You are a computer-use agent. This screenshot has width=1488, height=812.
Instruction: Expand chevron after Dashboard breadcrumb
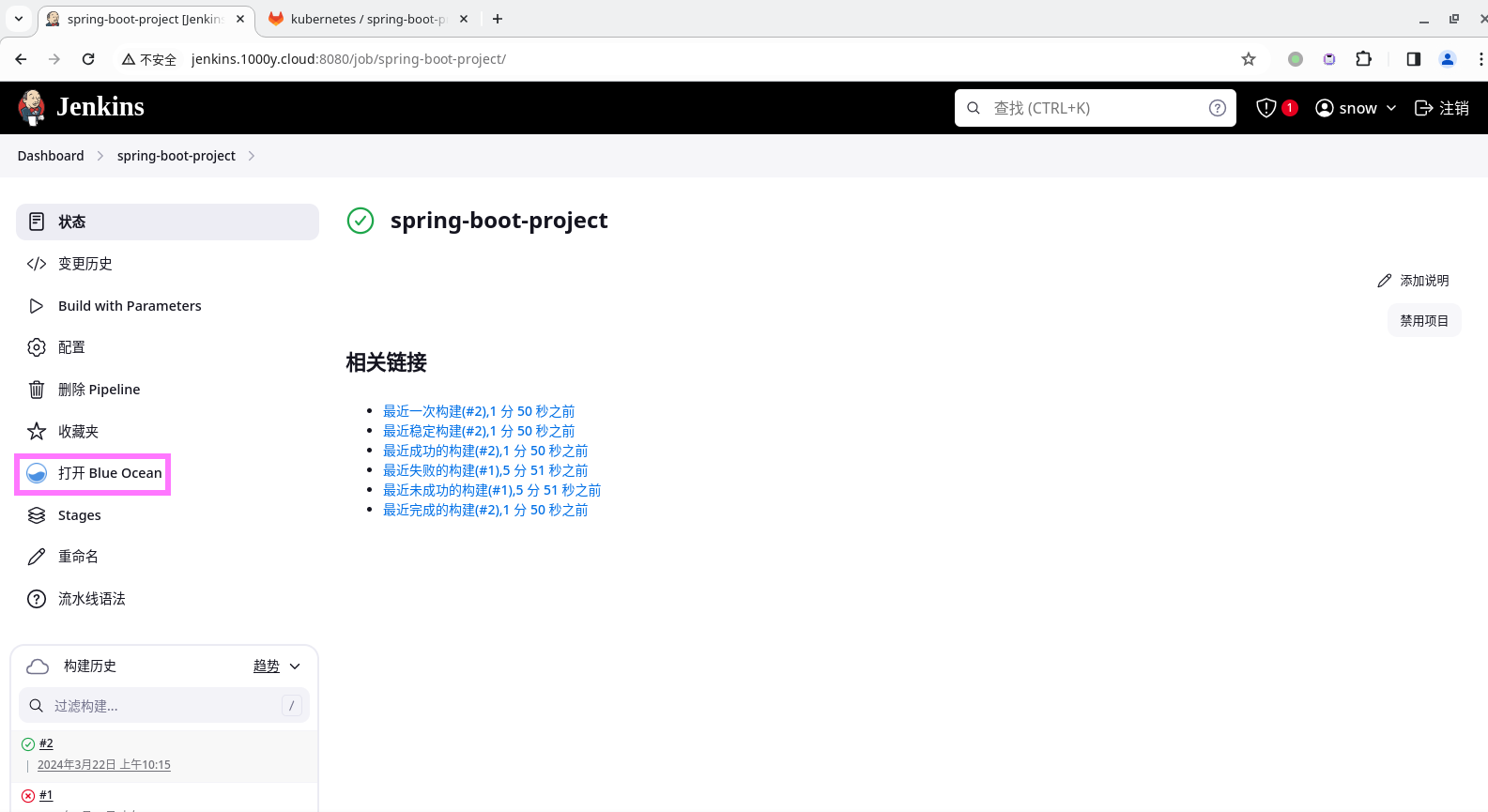100,156
